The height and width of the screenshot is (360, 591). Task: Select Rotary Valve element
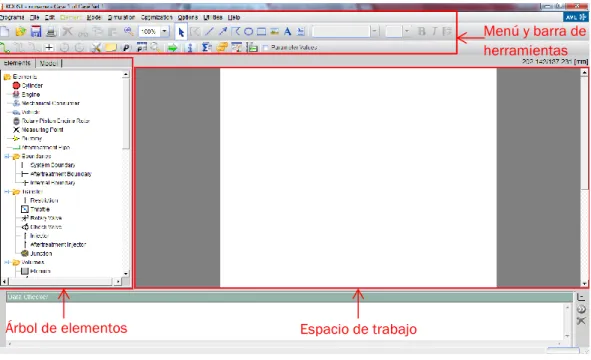coord(46,218)
